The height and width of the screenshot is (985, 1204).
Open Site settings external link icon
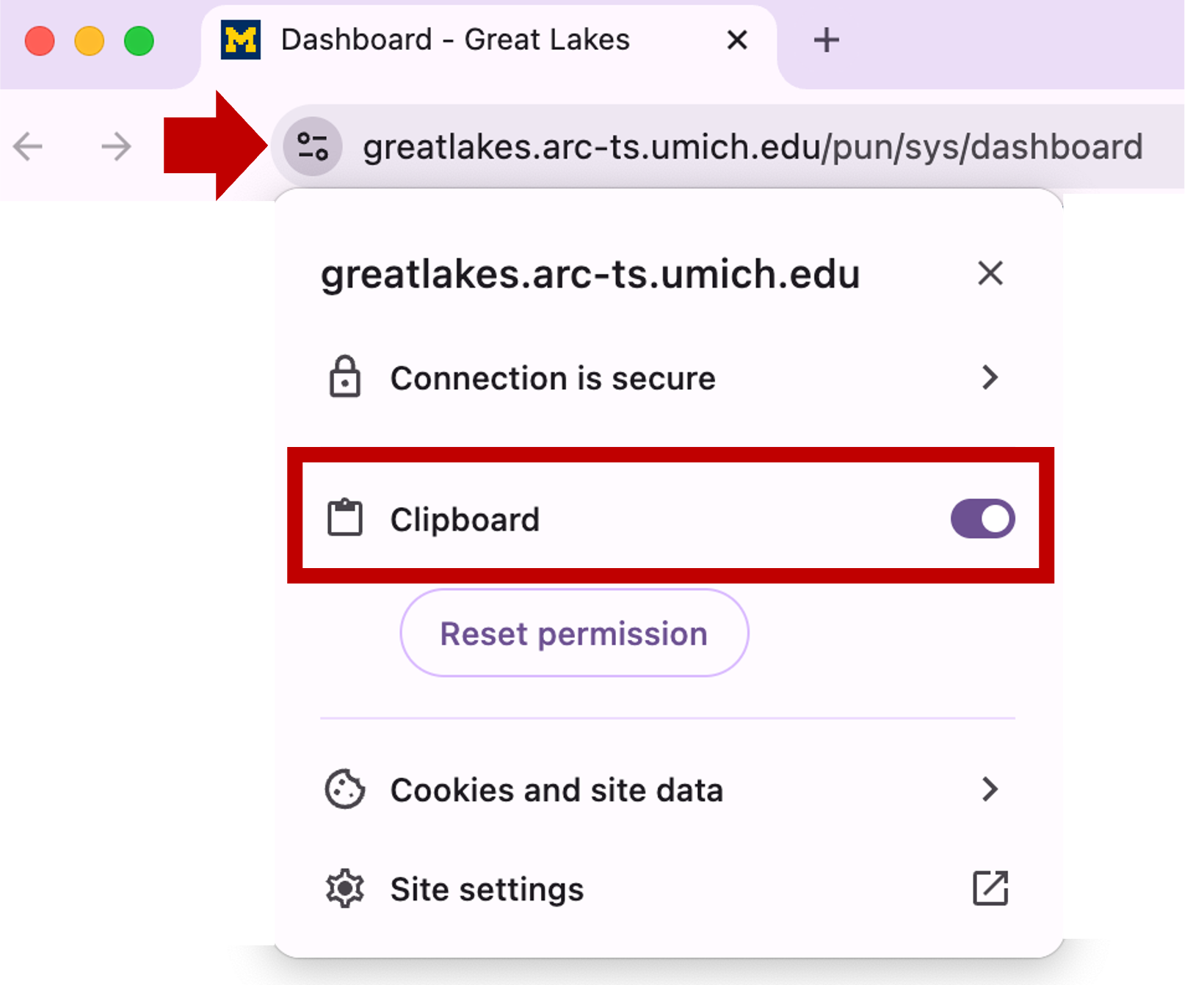click(x=990, y=889)
